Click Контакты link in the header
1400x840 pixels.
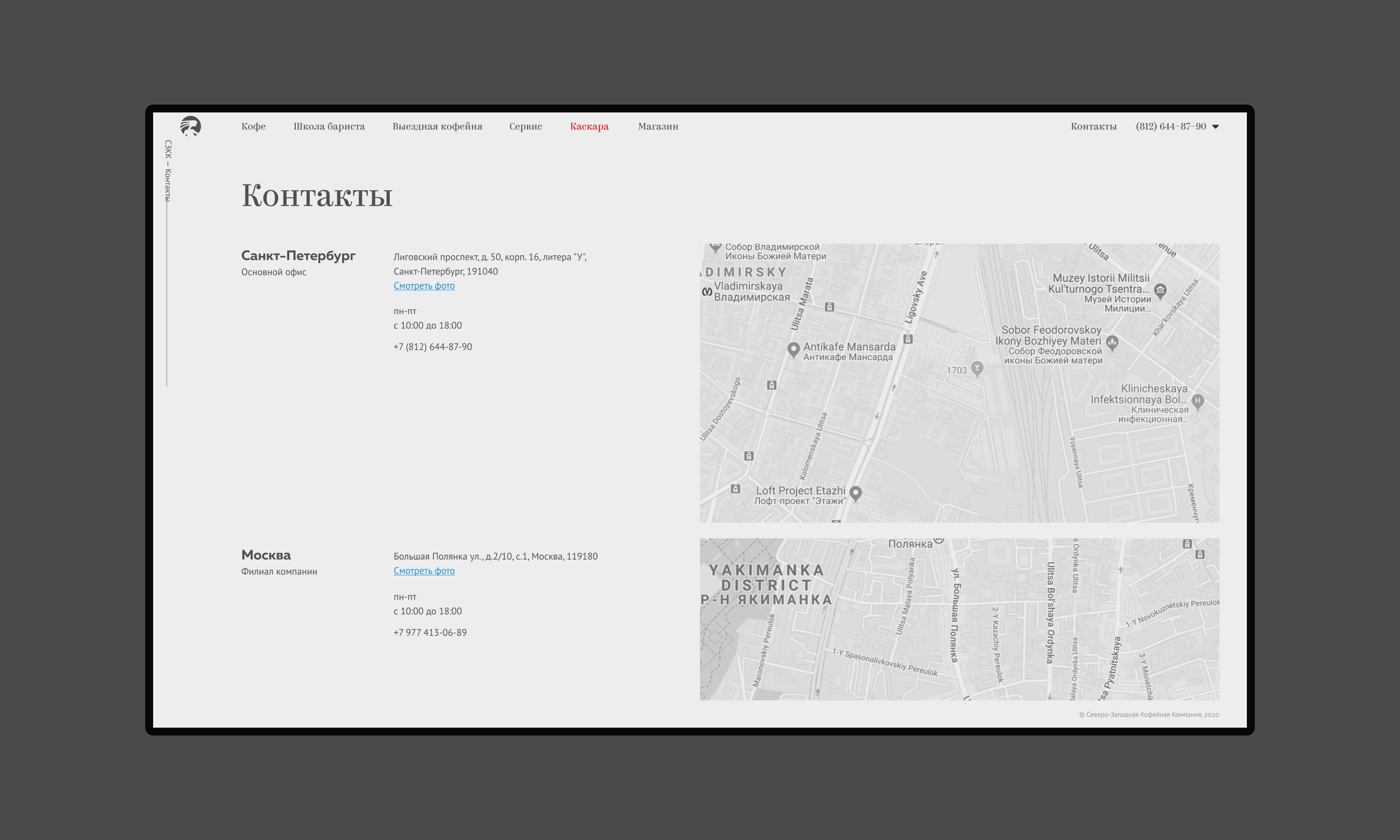(x=1093, y=126)
